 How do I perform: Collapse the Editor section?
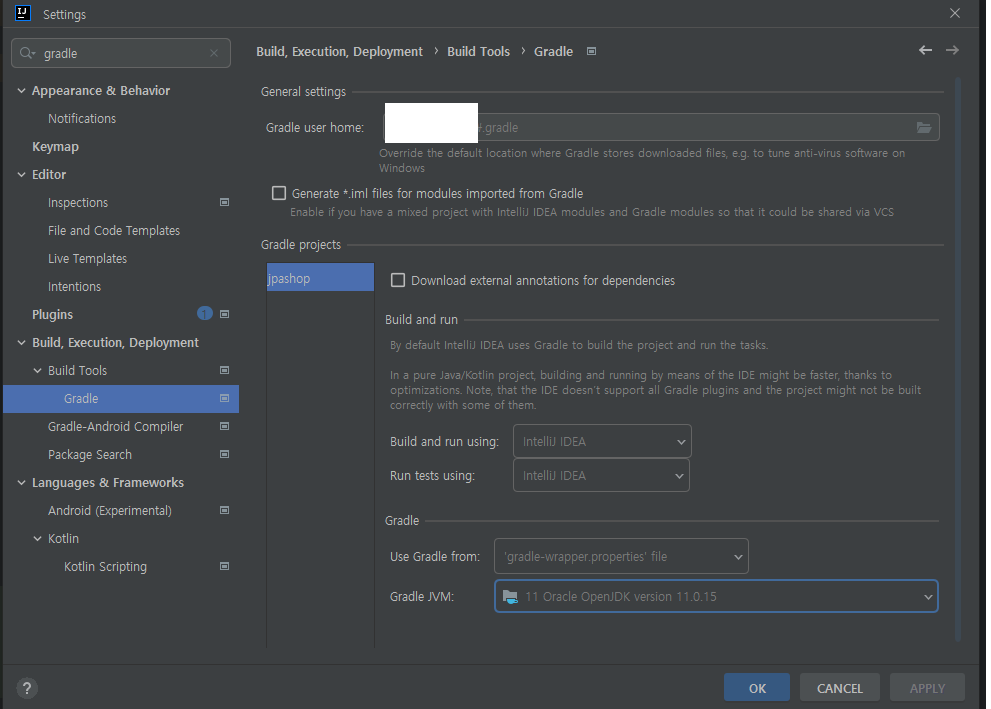21,174
